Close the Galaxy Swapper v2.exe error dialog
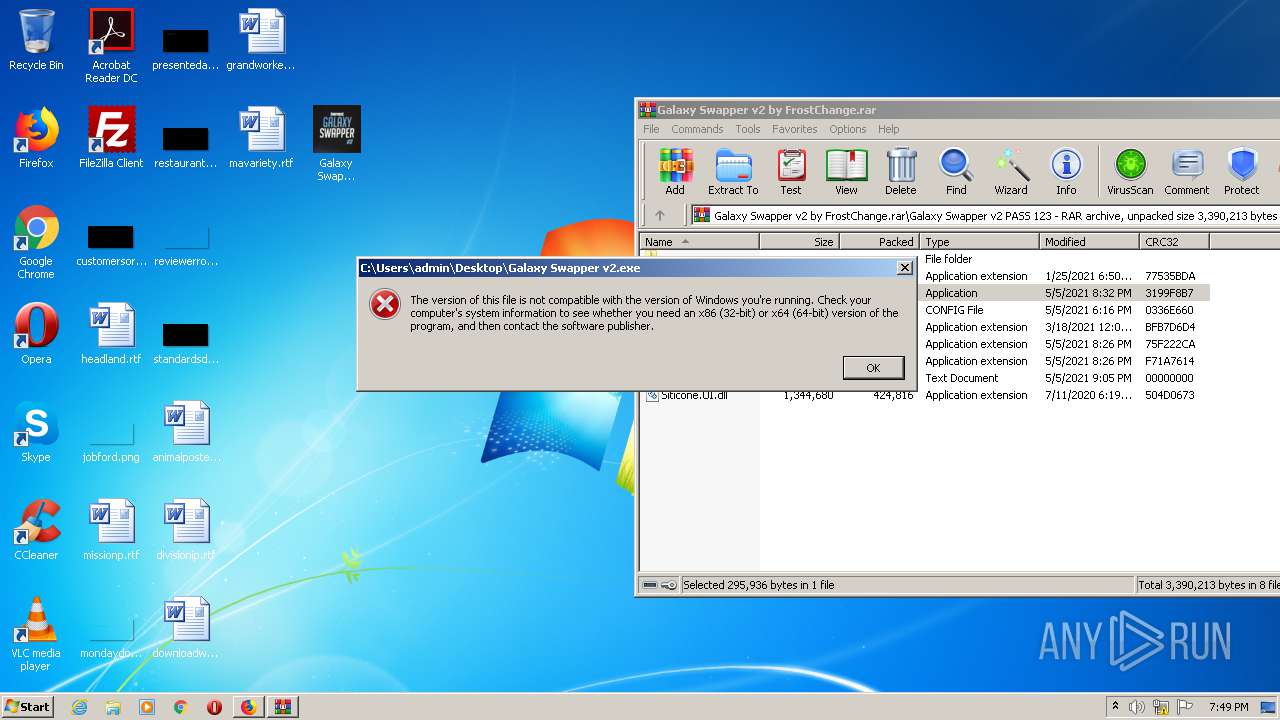Viewport: 1280px width, 720px height. tap(904, 268)
